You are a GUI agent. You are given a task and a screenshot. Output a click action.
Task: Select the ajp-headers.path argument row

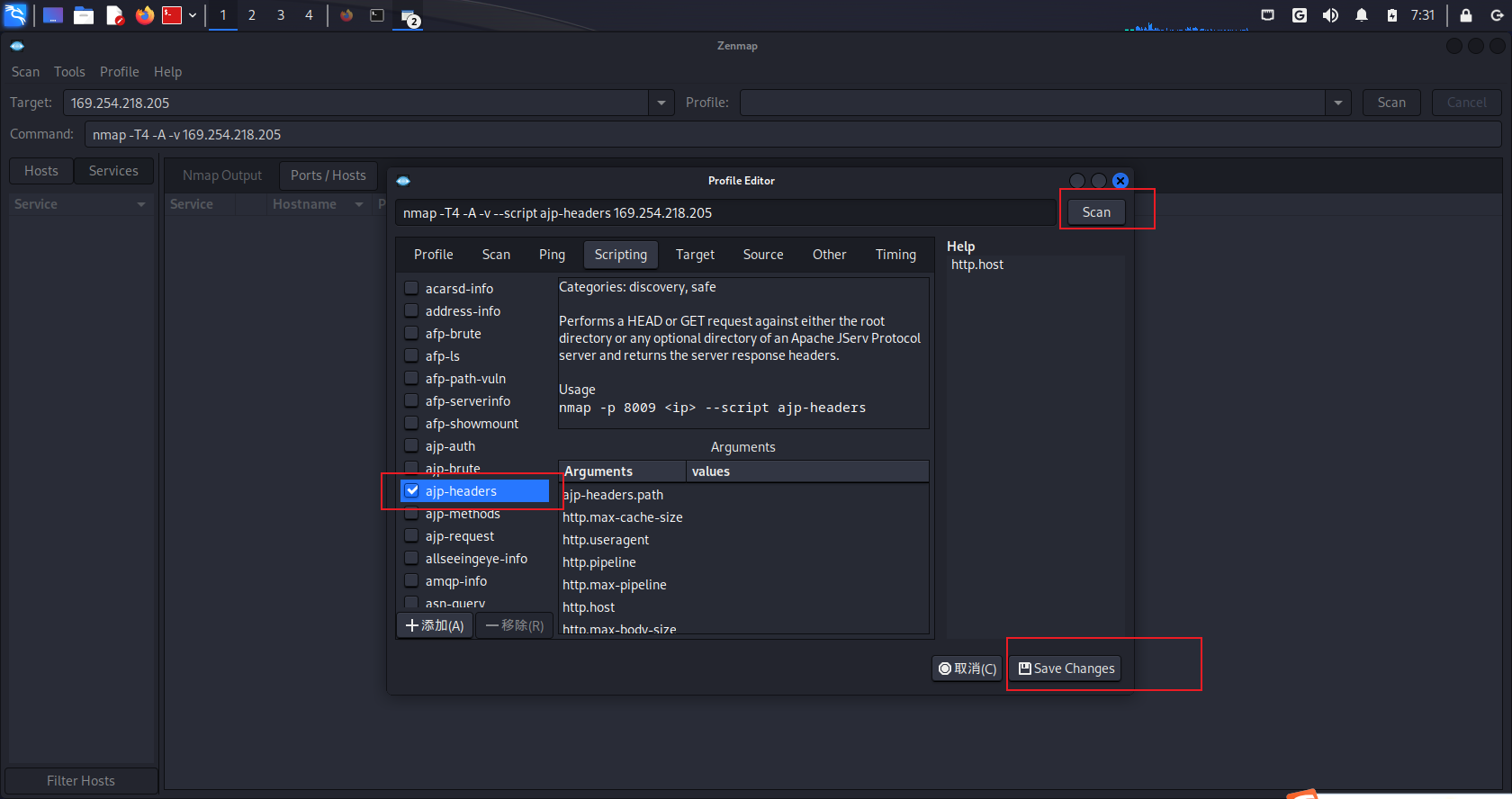pyautogui.click(x=743, y=495)
